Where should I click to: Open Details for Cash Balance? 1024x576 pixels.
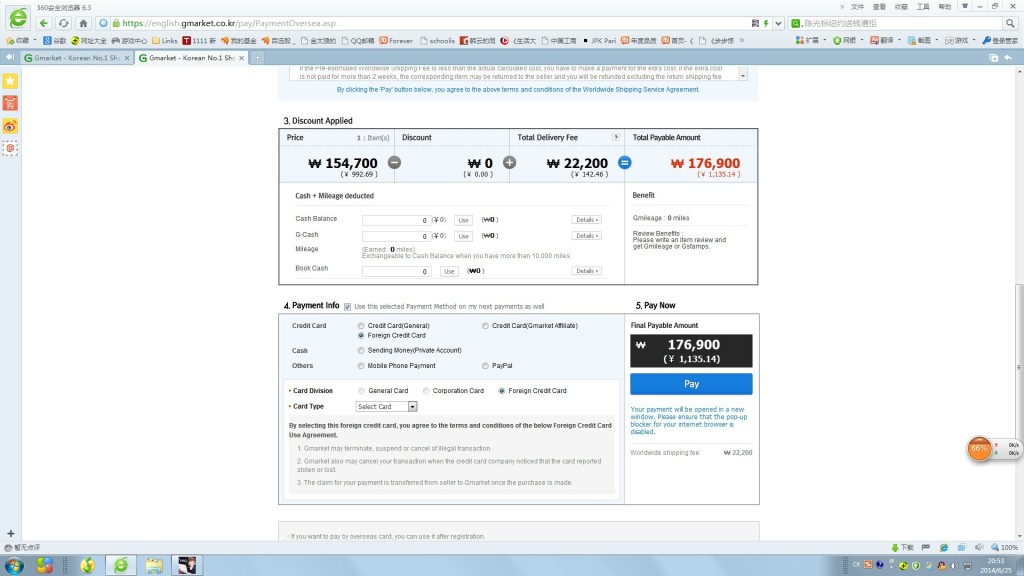[x=586, y=219]
